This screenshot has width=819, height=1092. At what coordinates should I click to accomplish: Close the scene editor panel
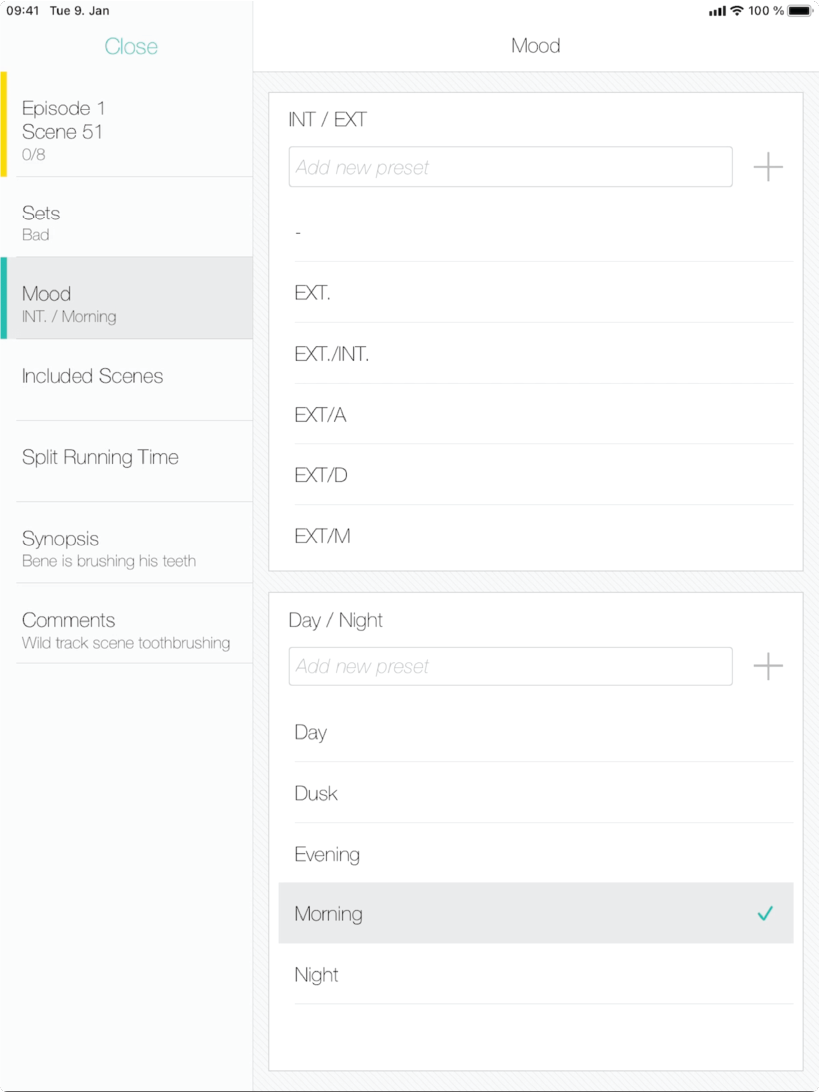pos(131,46)
